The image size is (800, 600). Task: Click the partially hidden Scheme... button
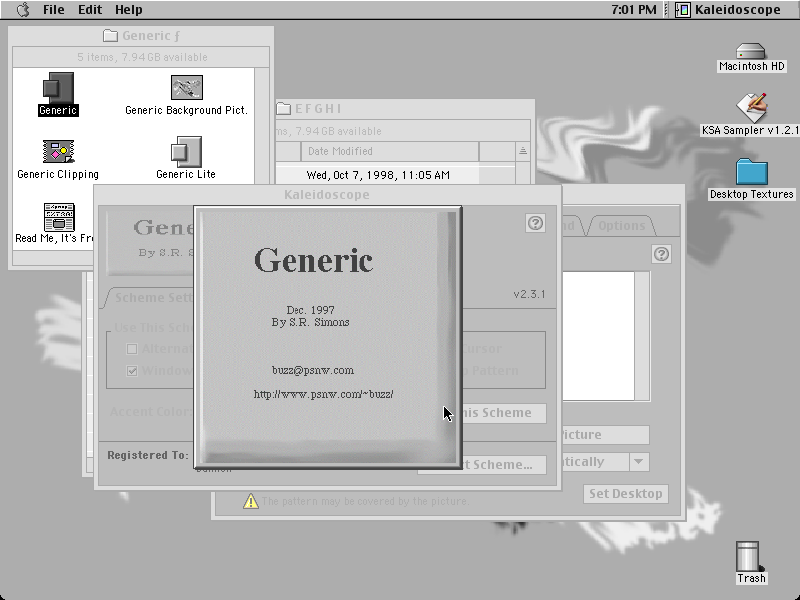(504, 465)
